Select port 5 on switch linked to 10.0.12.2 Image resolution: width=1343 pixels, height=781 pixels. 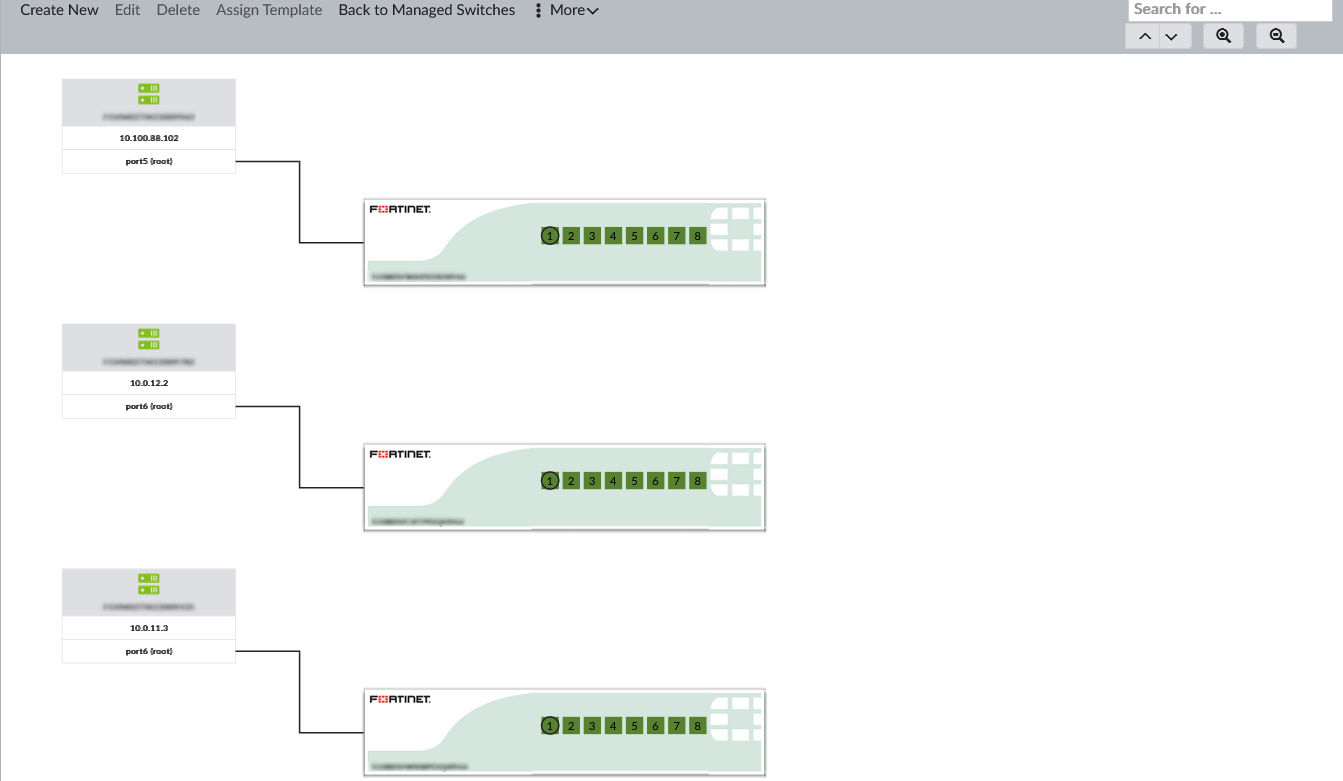634,481
